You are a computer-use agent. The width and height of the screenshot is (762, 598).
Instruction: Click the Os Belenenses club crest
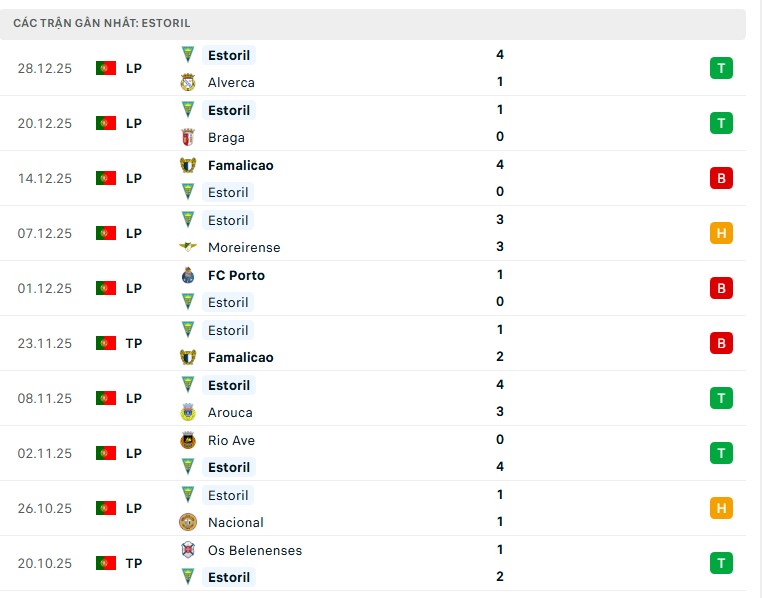pos(188,550)
